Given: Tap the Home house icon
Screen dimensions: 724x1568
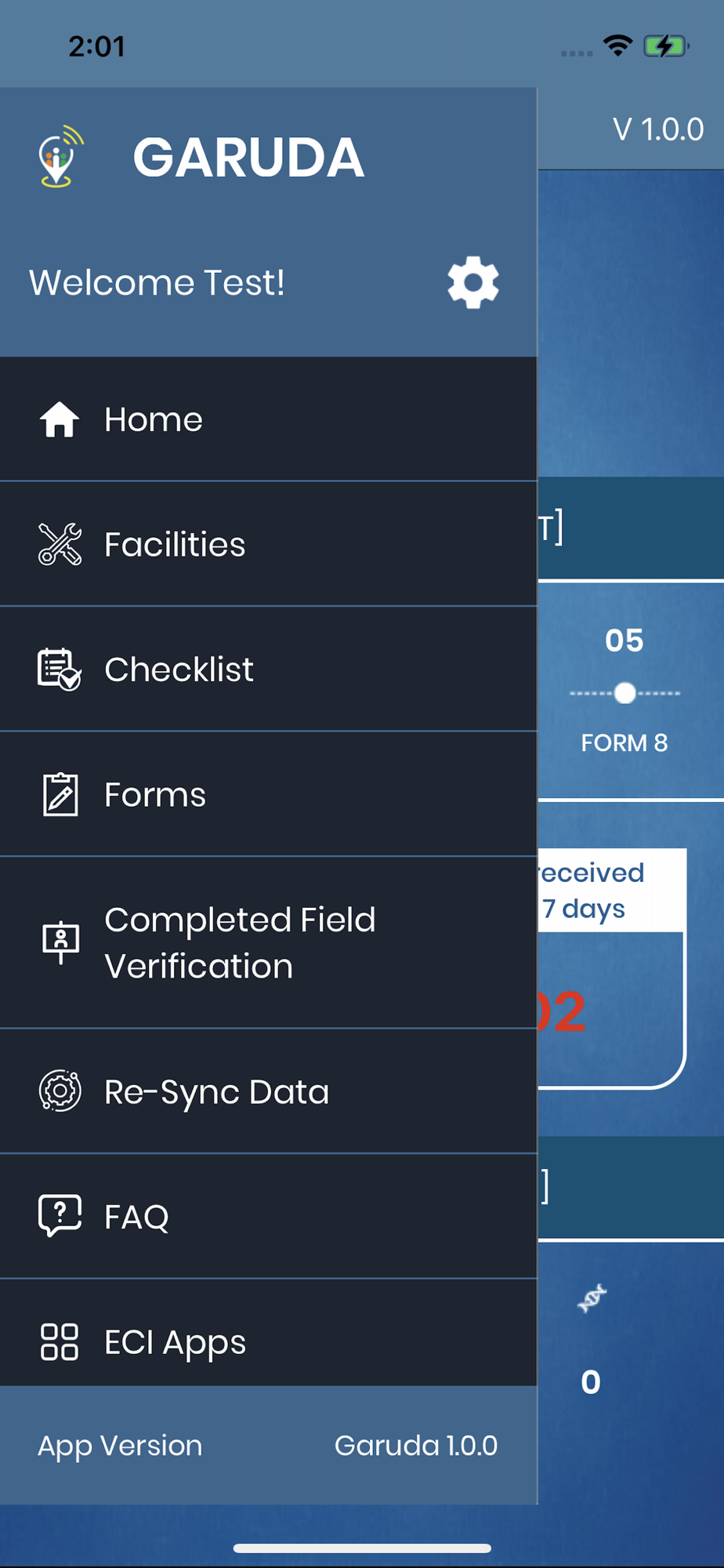Looking at the screenshot, I should pos(60,419).
